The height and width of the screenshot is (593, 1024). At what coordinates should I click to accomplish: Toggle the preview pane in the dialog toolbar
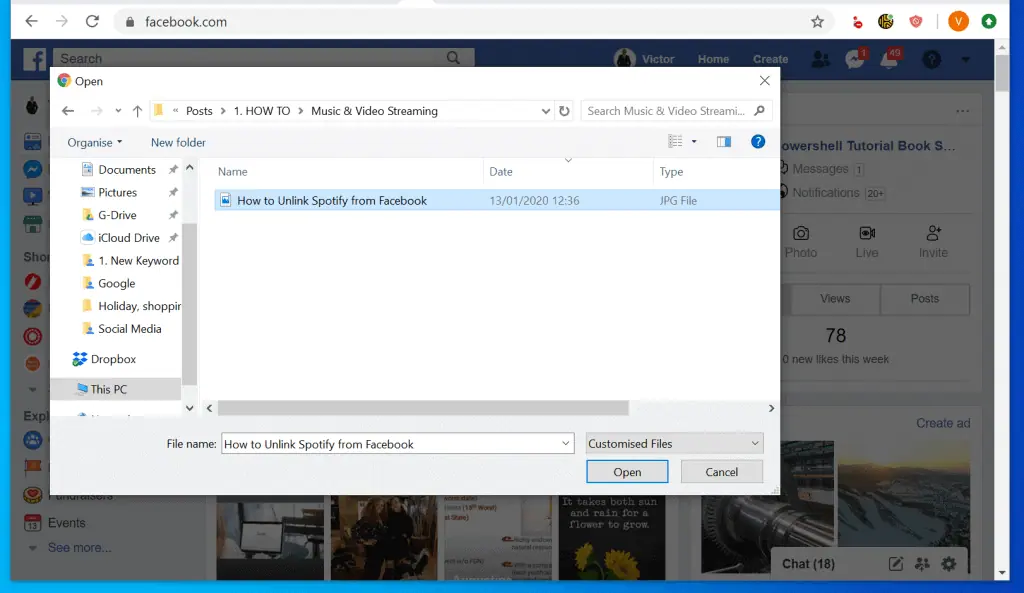click(723, 141)
